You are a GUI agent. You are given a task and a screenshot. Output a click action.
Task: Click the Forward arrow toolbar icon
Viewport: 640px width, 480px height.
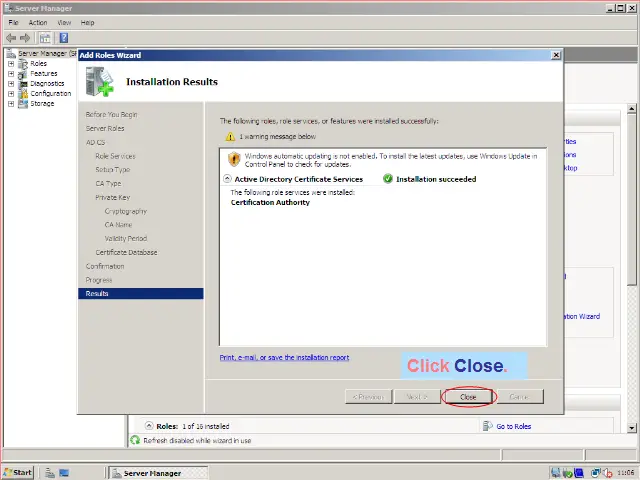click(25, 37)
